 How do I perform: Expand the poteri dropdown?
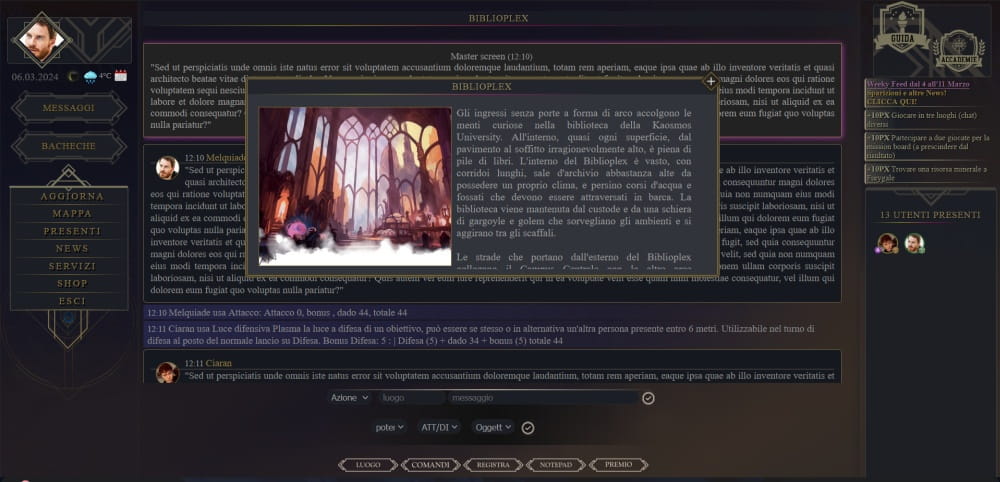(389, 427)
